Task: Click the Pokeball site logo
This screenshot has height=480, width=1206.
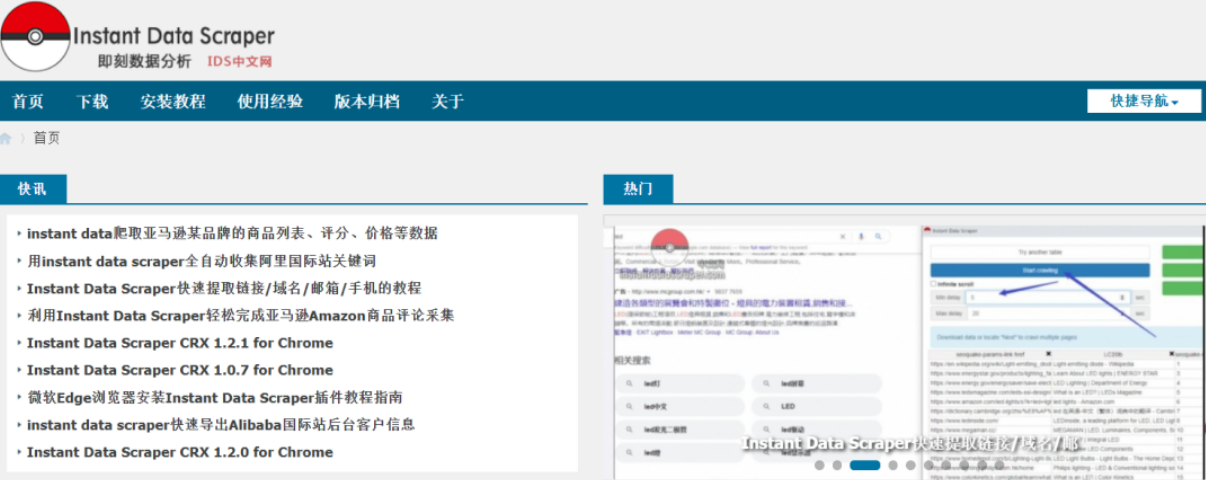Action: pyautogui.click(x=36, y=37)
